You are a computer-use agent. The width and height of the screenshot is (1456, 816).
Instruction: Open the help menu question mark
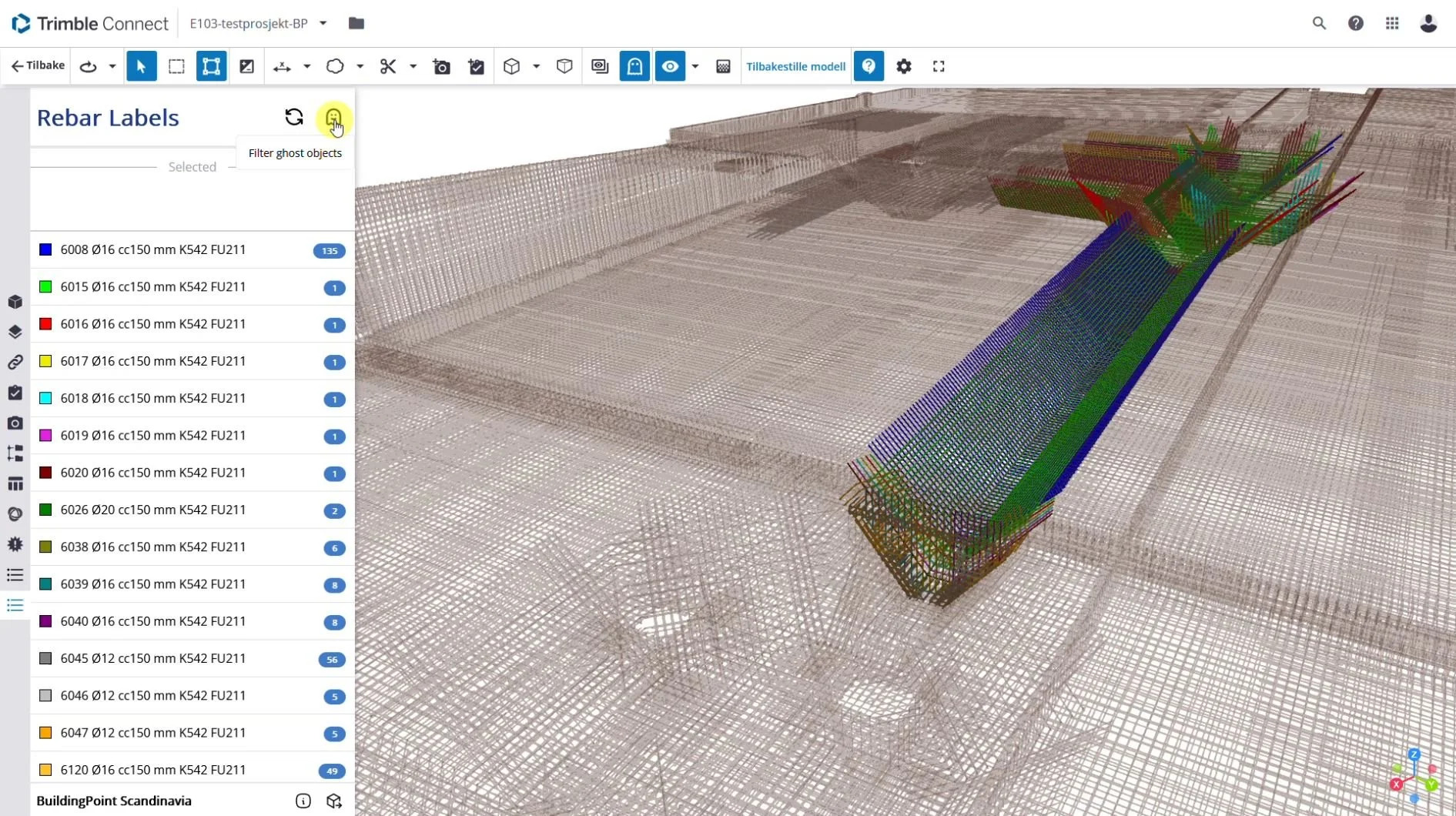[1355, 23]
